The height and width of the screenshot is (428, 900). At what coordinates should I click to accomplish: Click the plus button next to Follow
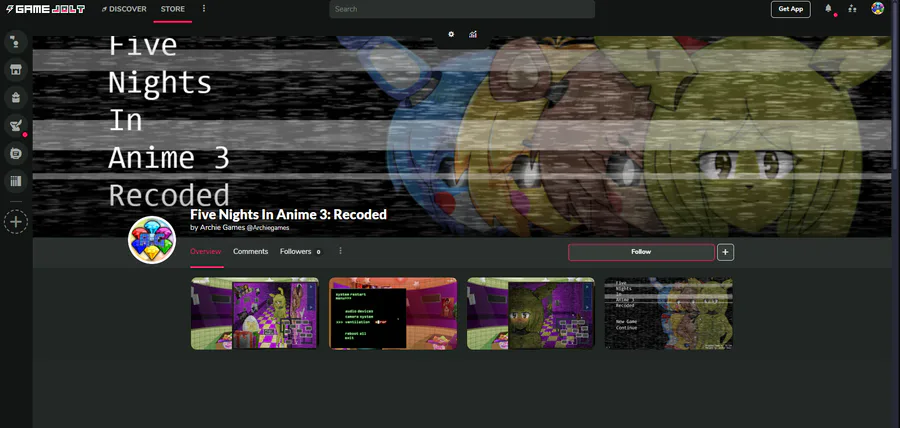pos(726,252)
